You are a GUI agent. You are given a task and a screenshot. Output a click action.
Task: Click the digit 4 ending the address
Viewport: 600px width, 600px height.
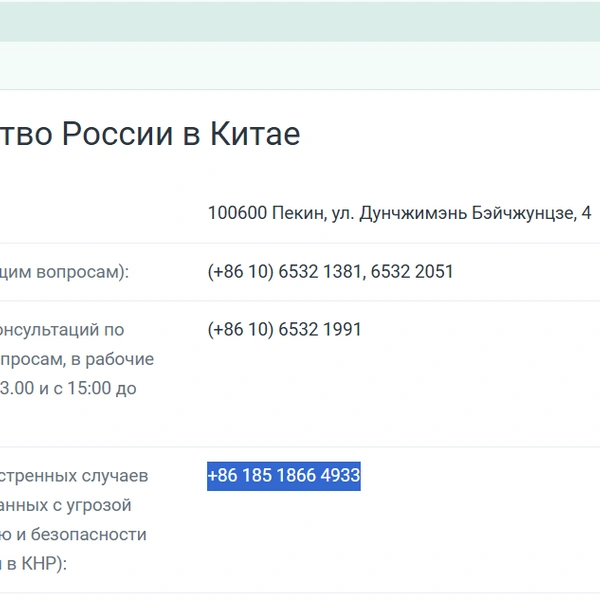586,213
